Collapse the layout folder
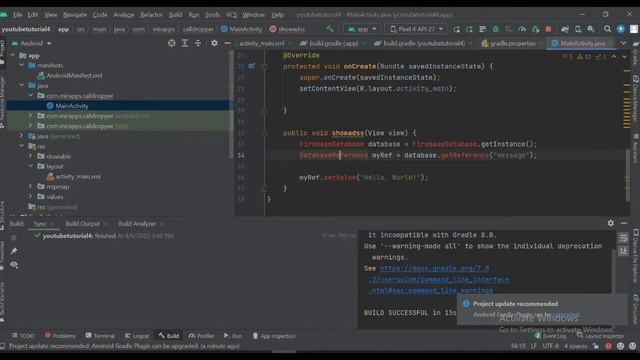 pos(31,166)
